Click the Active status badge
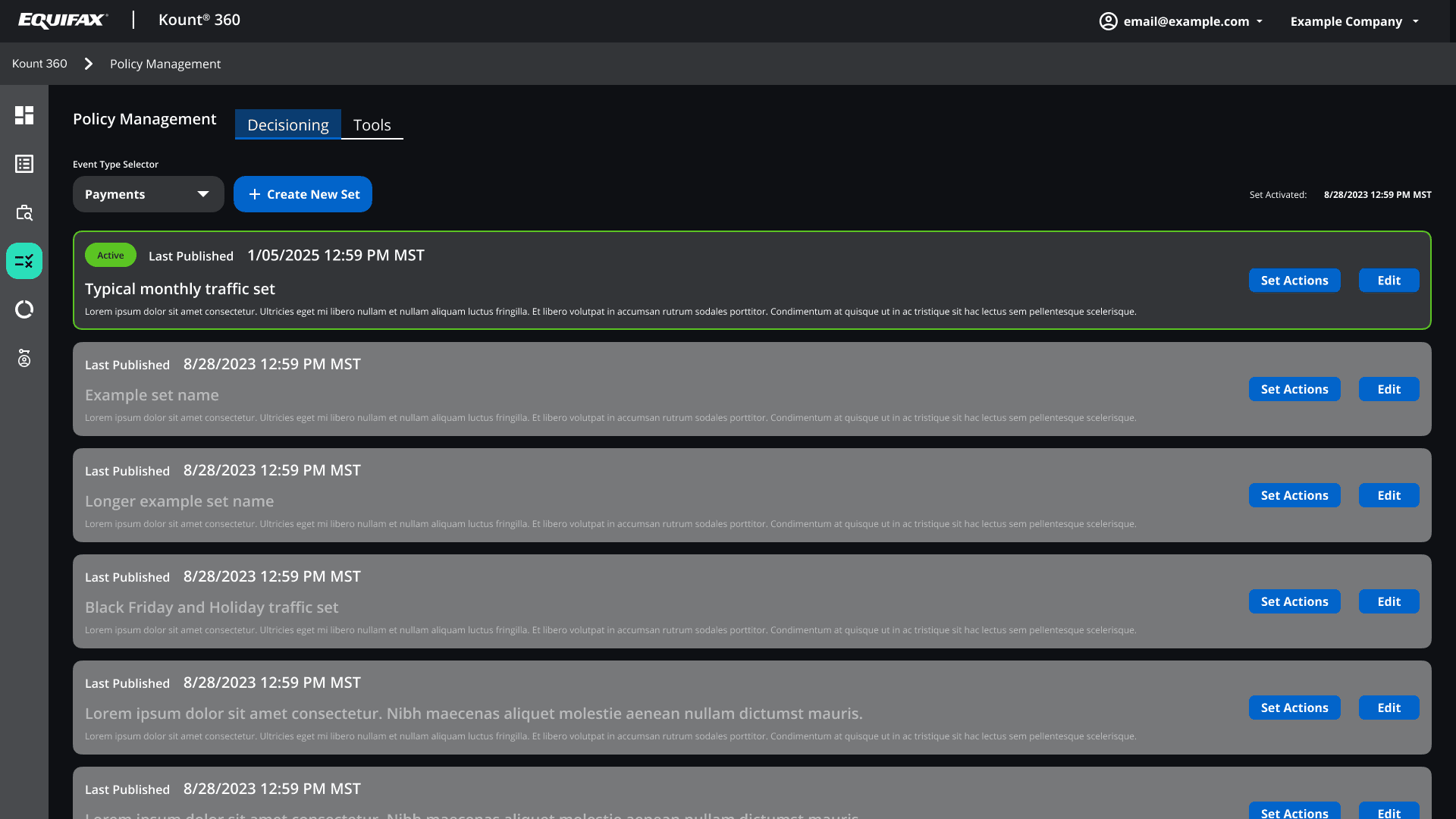The height and width of the screenshot is (819, 1456). coord(111,255)
